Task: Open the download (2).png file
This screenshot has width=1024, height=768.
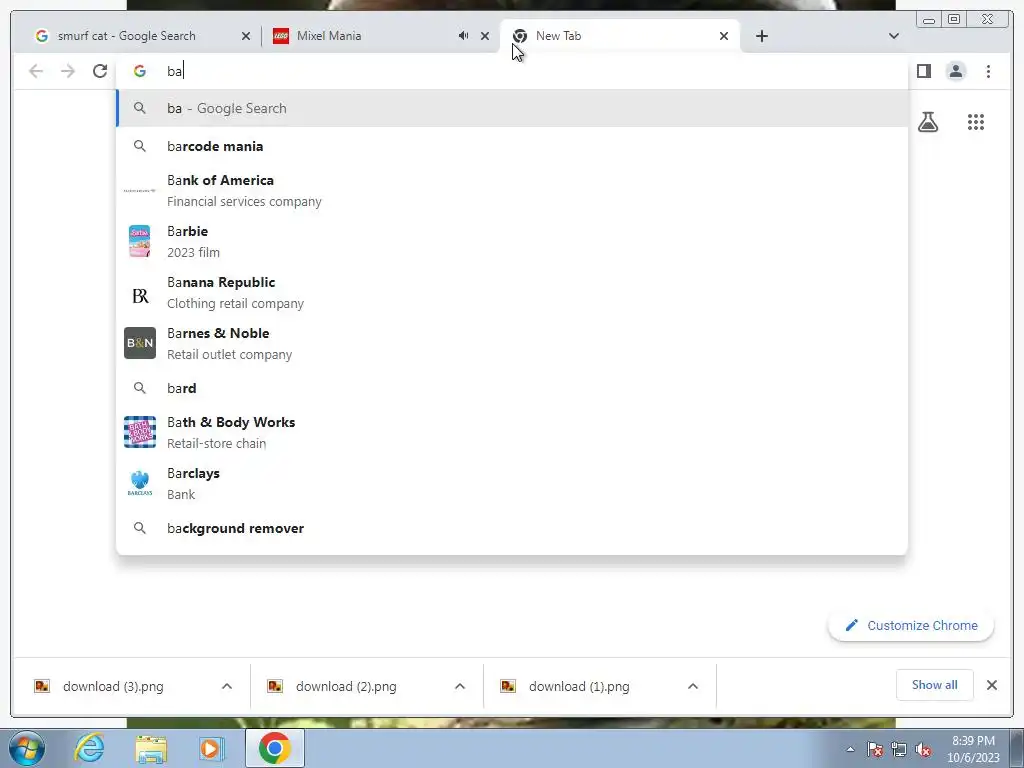Action: tap(346, 686)
